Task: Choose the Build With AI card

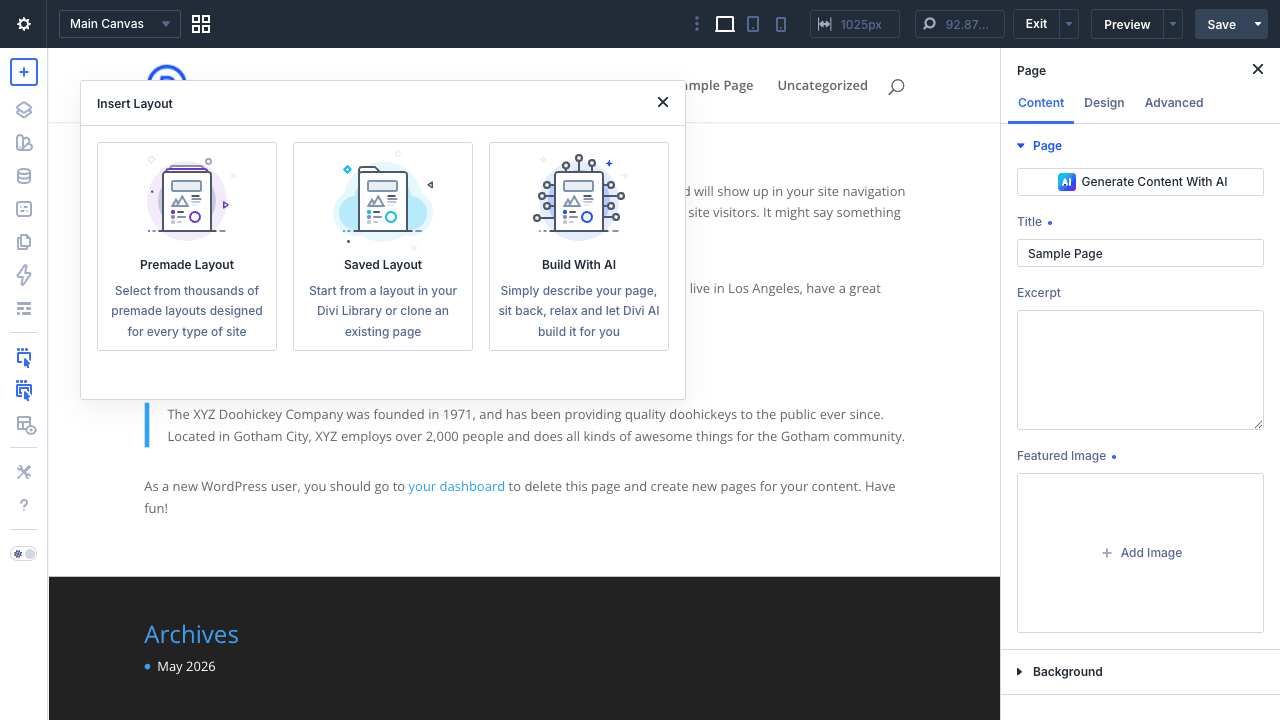Action: [x=579, y=246]
